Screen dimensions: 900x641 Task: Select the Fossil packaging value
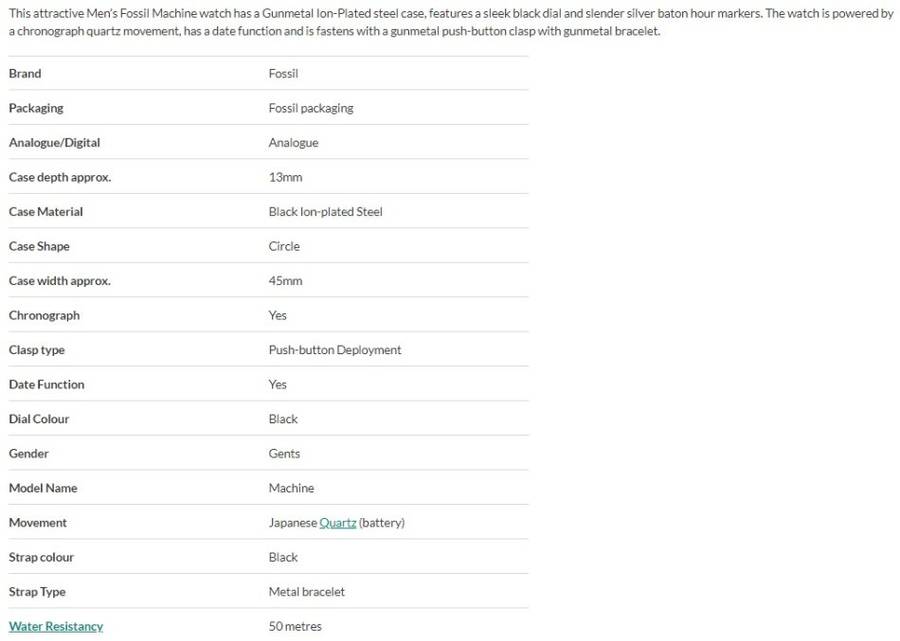[x=311, y=108]
